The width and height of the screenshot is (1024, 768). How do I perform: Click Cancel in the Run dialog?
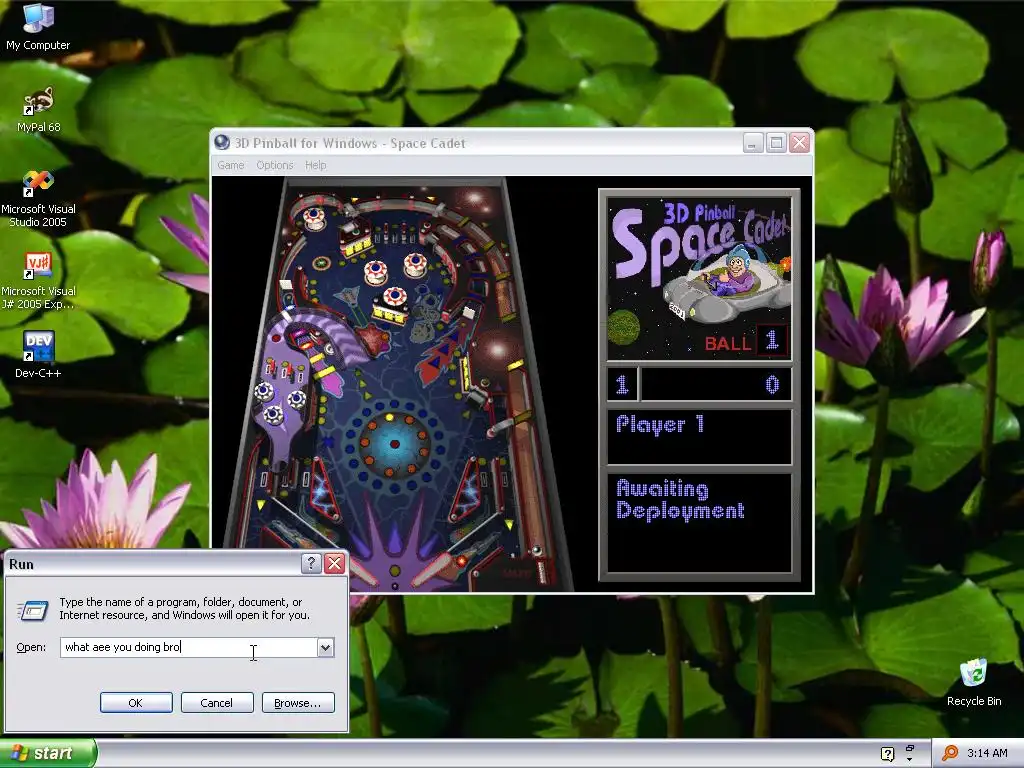coord(217,703)
